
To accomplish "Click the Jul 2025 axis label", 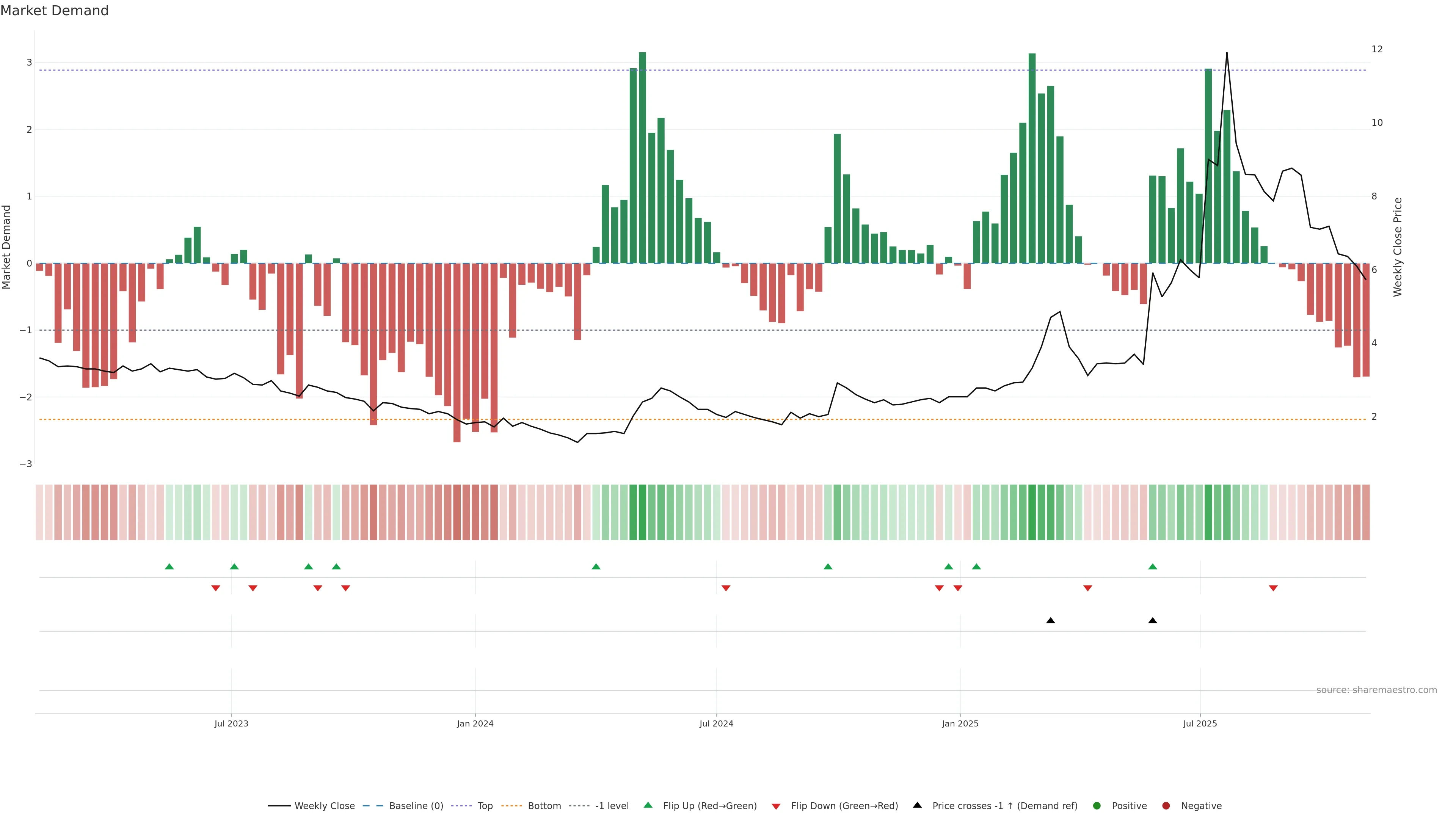I will point(1200,724).
